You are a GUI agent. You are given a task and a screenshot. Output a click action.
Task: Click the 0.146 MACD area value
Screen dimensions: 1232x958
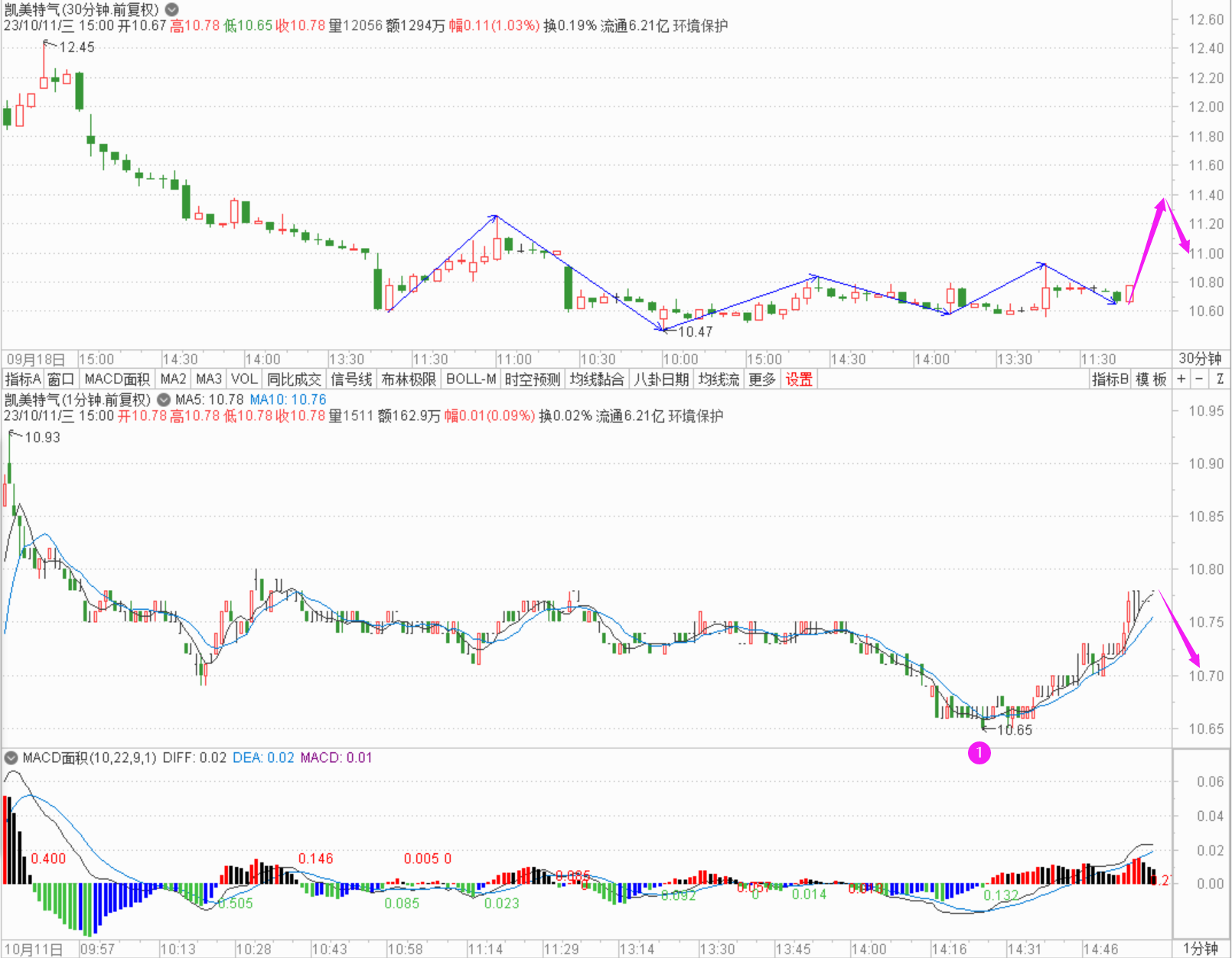(316, 859)
